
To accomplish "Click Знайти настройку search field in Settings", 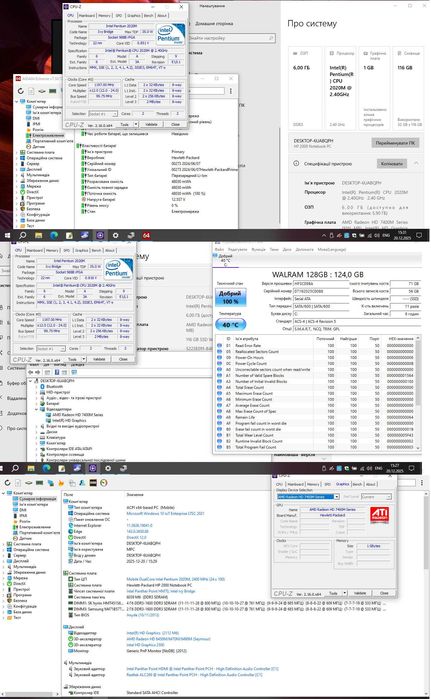I will [x=231, y=38].
